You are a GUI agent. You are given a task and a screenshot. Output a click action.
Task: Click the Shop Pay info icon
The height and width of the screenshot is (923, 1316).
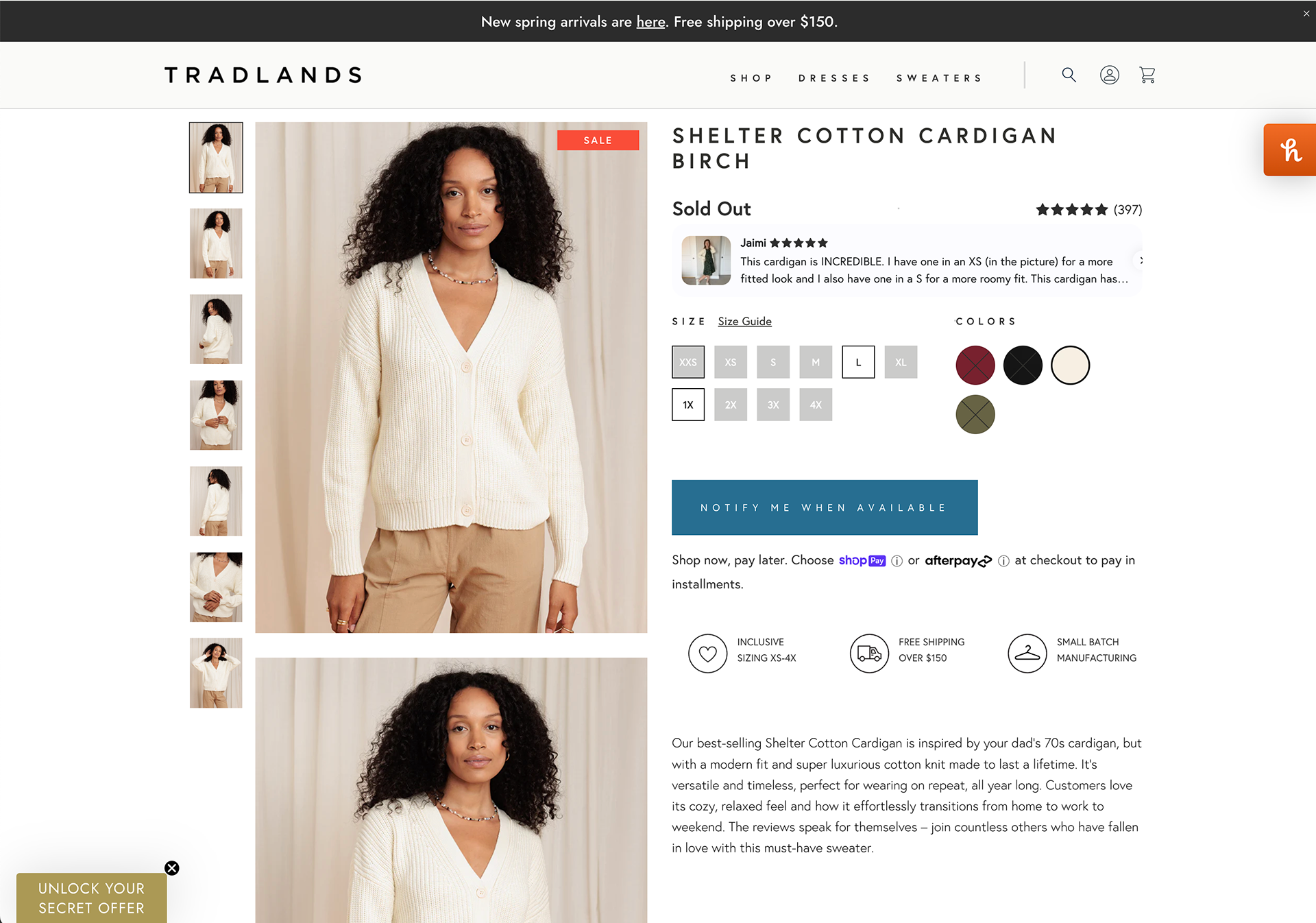pos(897,561)
